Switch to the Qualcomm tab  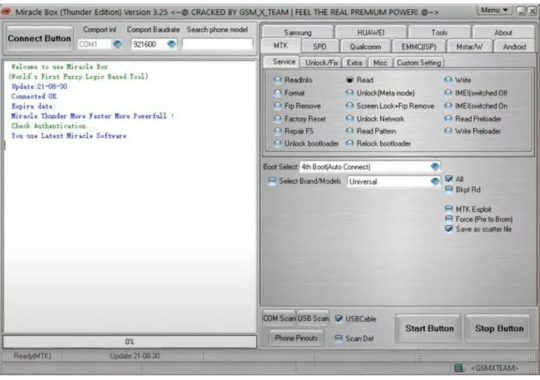click(365, 46)
